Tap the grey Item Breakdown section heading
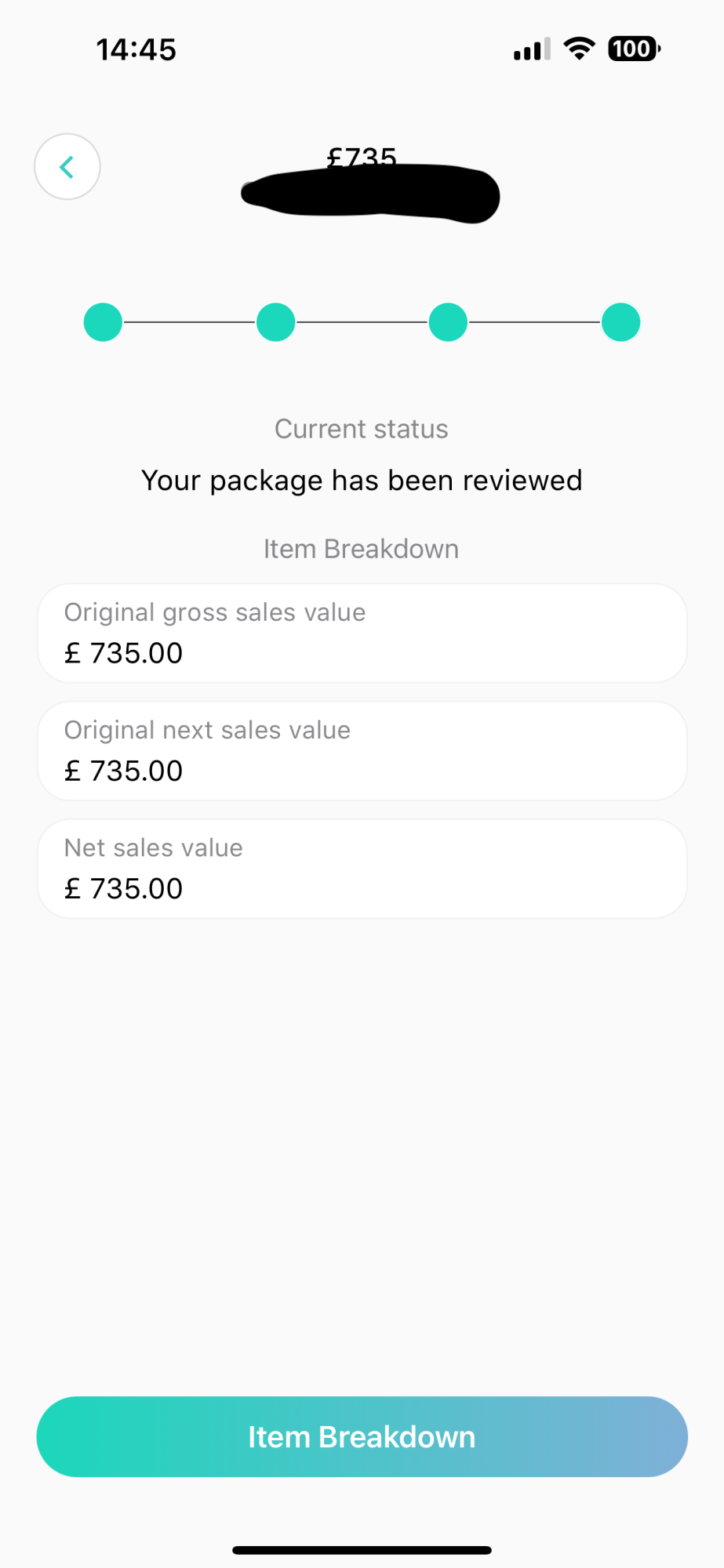This screenshot has width=724, height=1568. 361,549
